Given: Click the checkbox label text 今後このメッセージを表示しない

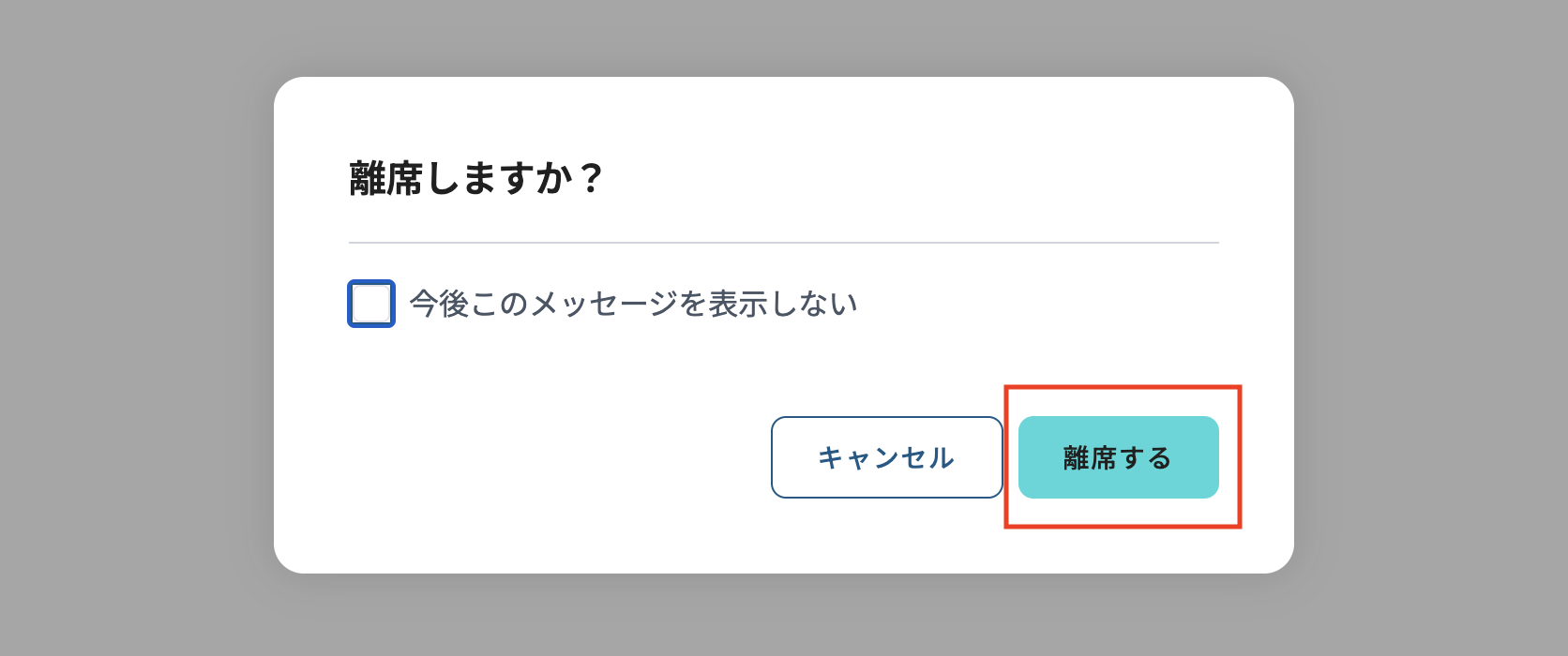Looking at the screenshot, I should pyautogui.click(x=634, y=301).
